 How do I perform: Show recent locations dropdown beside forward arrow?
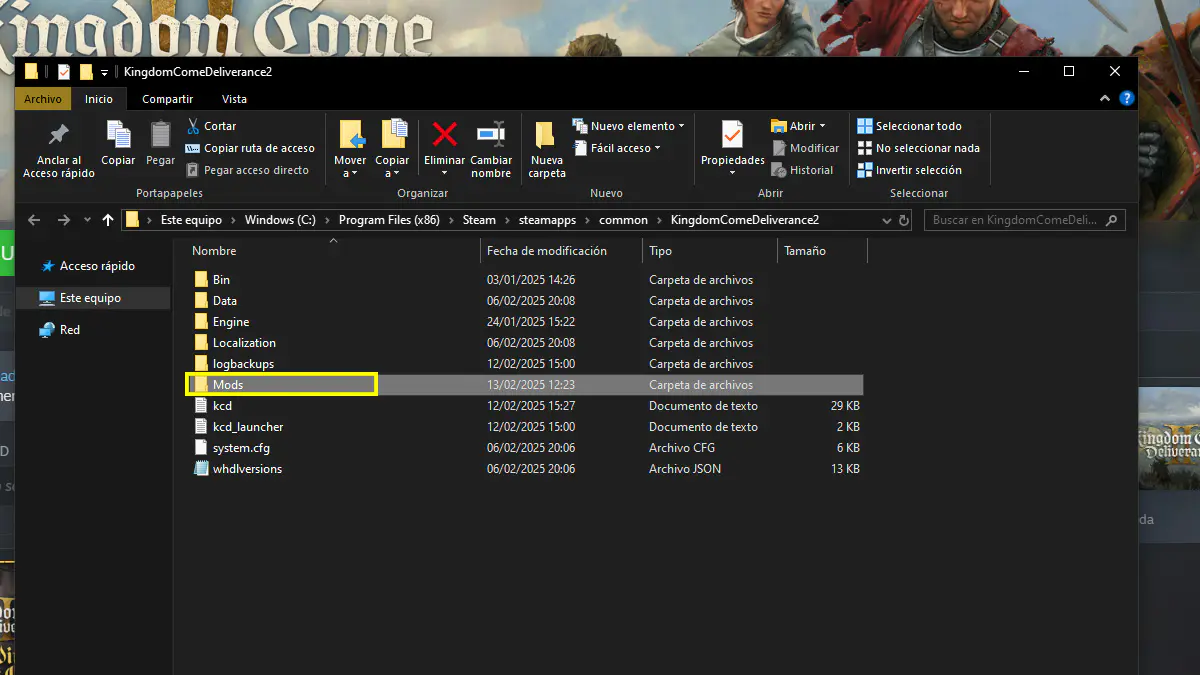click(x=86, y=220)
